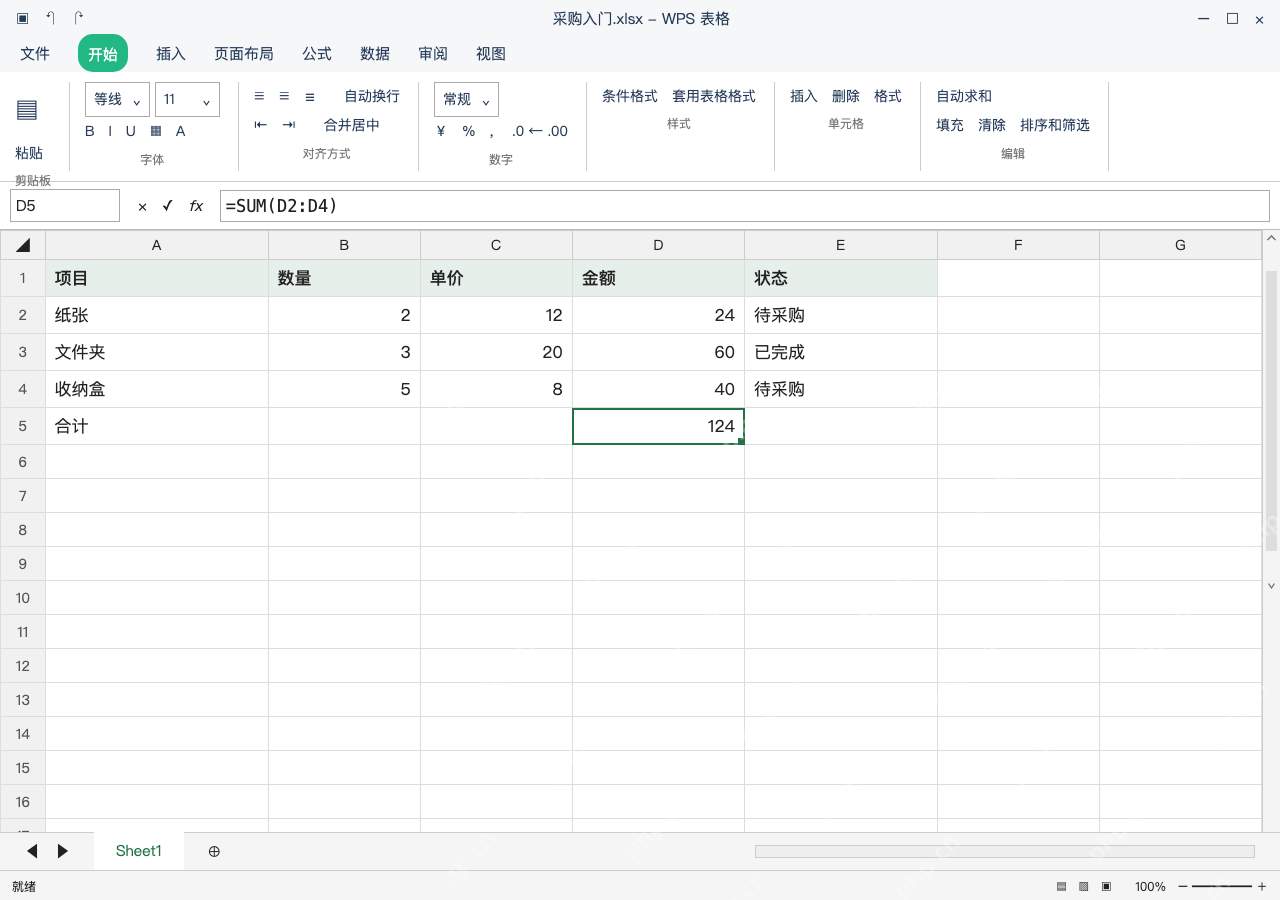Expand the 条件格式 options
This screenshot has width=1280, height=900.
coord(630,96)
